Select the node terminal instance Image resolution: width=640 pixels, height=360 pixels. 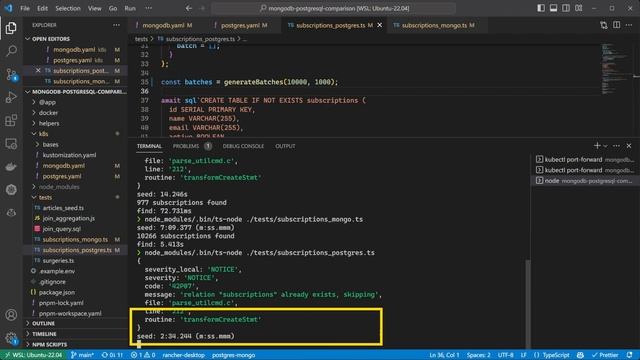pyautogui.click(x=585, y=180)
